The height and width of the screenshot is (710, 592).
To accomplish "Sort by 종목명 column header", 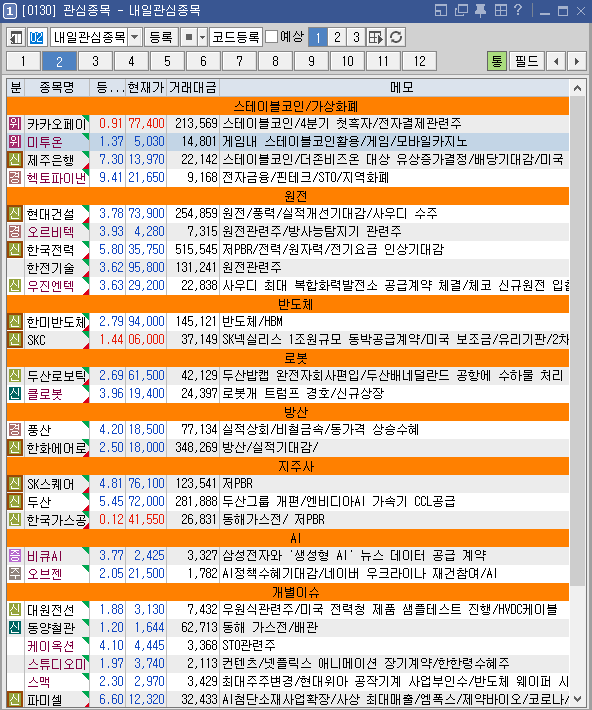I will pyautogui.click(x=57, y=87).
